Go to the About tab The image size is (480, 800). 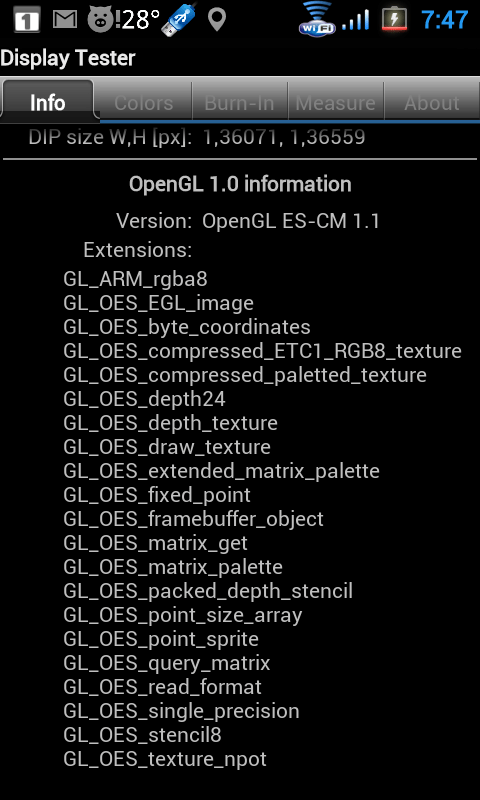point(432,103)
